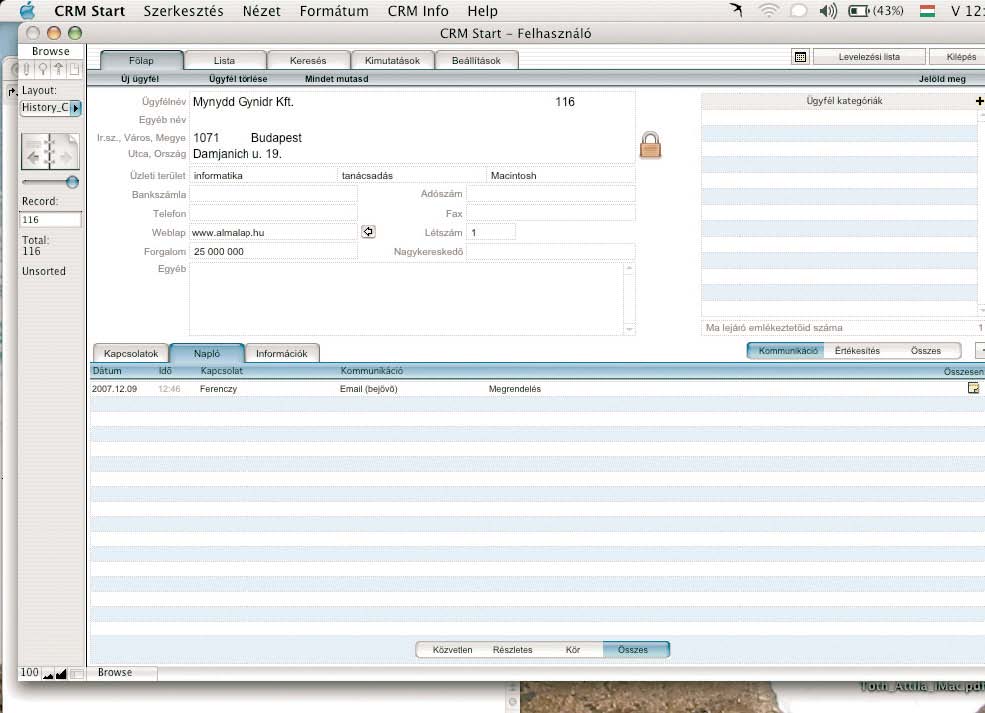Image resolution: width=985 pixels, height=713 pixels.
Task: Click the volume icon in the menu bar
Action: click(828, 11)
